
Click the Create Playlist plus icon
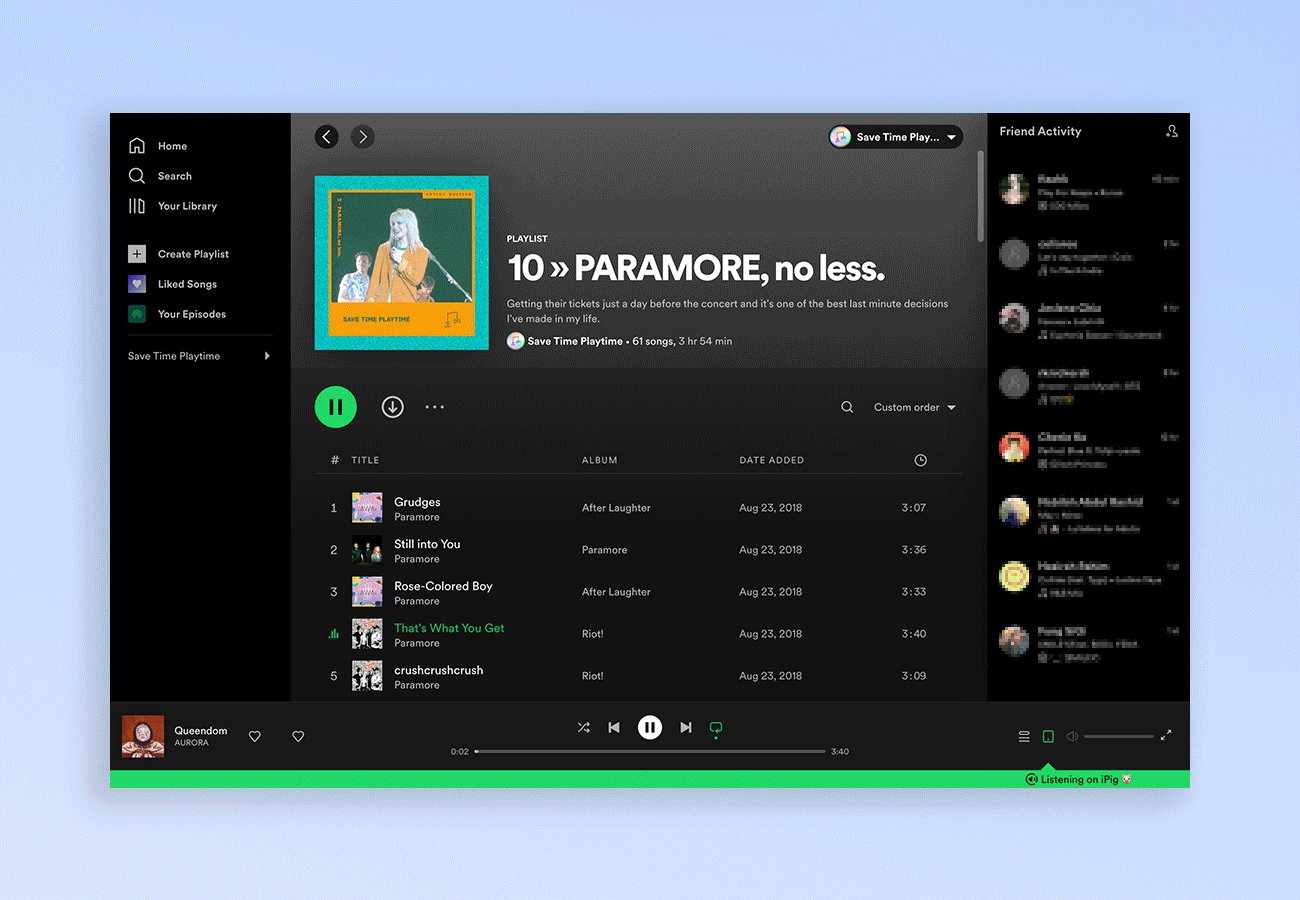click(x=137, y=254)
